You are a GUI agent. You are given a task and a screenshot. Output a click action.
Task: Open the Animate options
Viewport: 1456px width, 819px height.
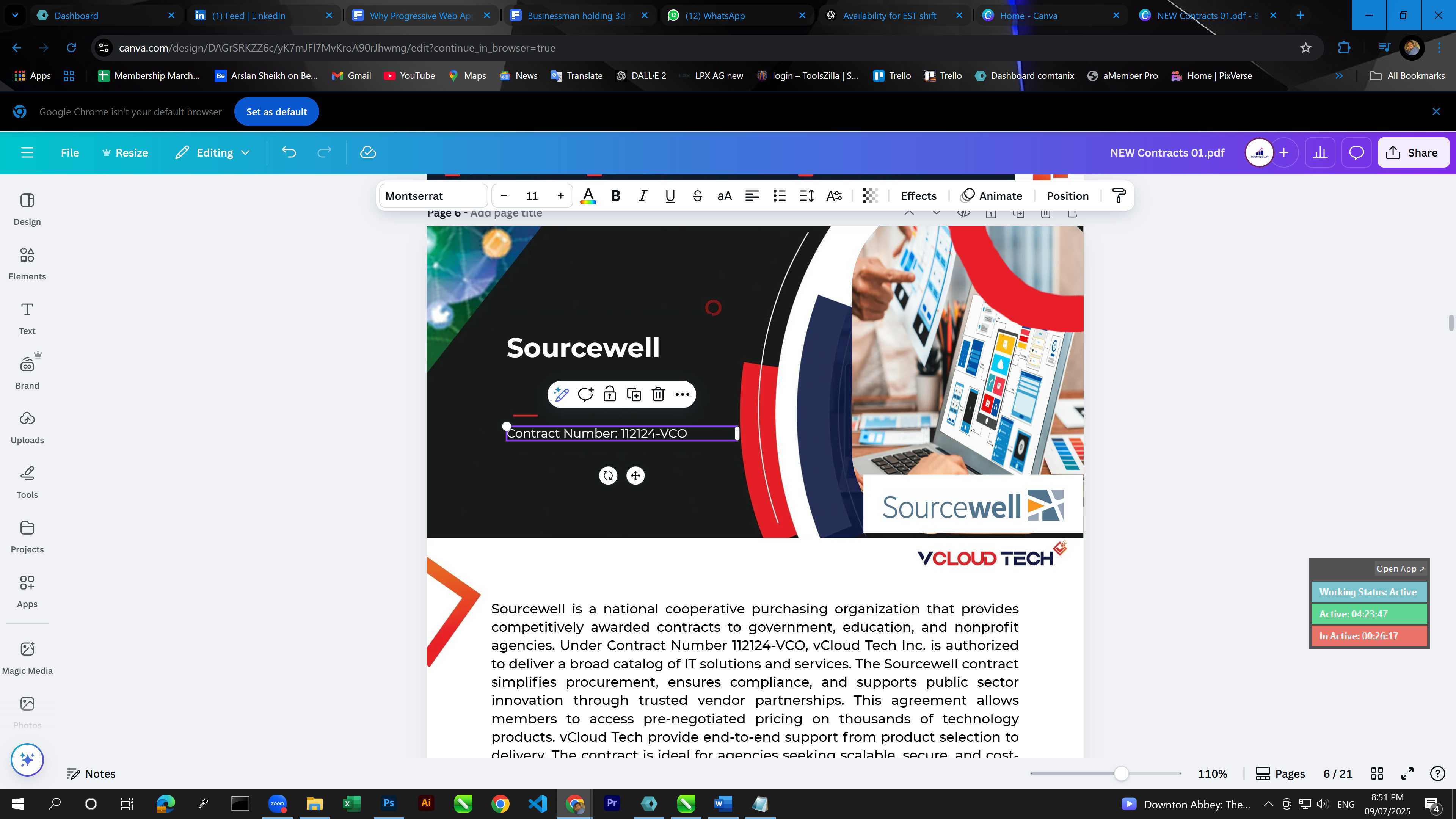[x=992, y=196]
